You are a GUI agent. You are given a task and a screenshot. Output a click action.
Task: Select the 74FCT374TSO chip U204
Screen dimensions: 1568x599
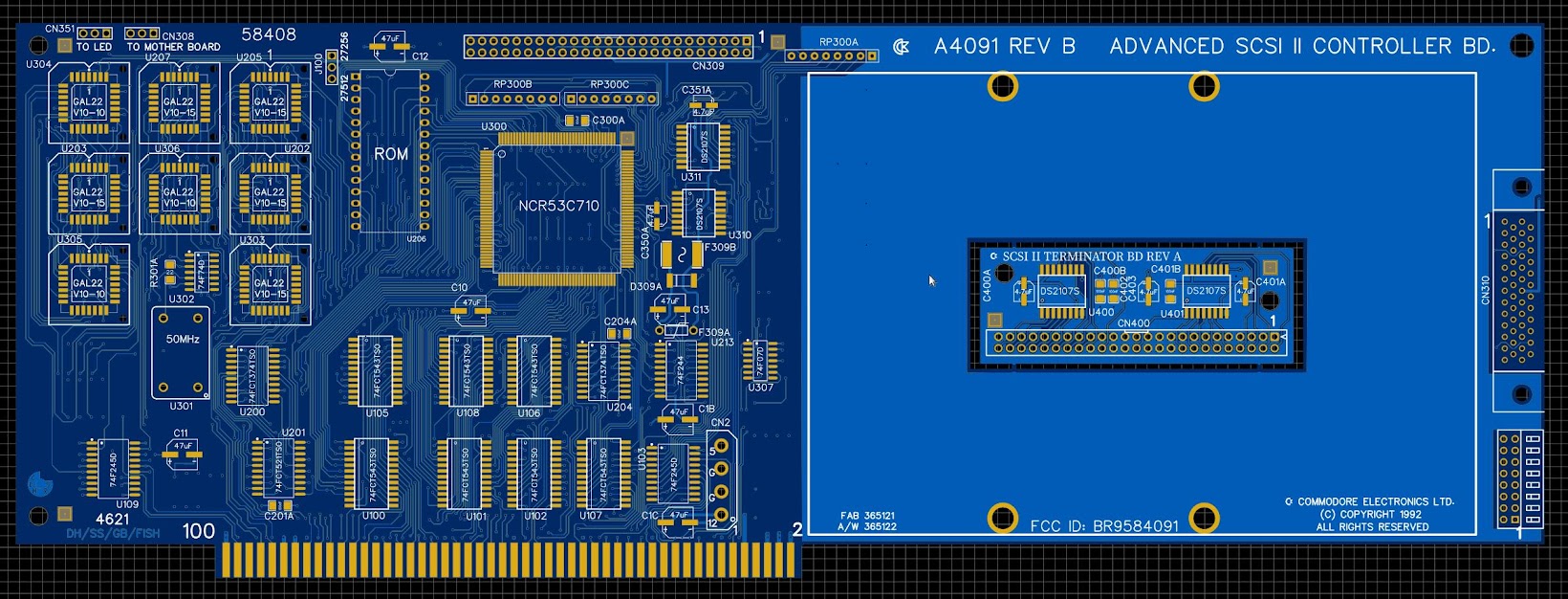(603, 371)
